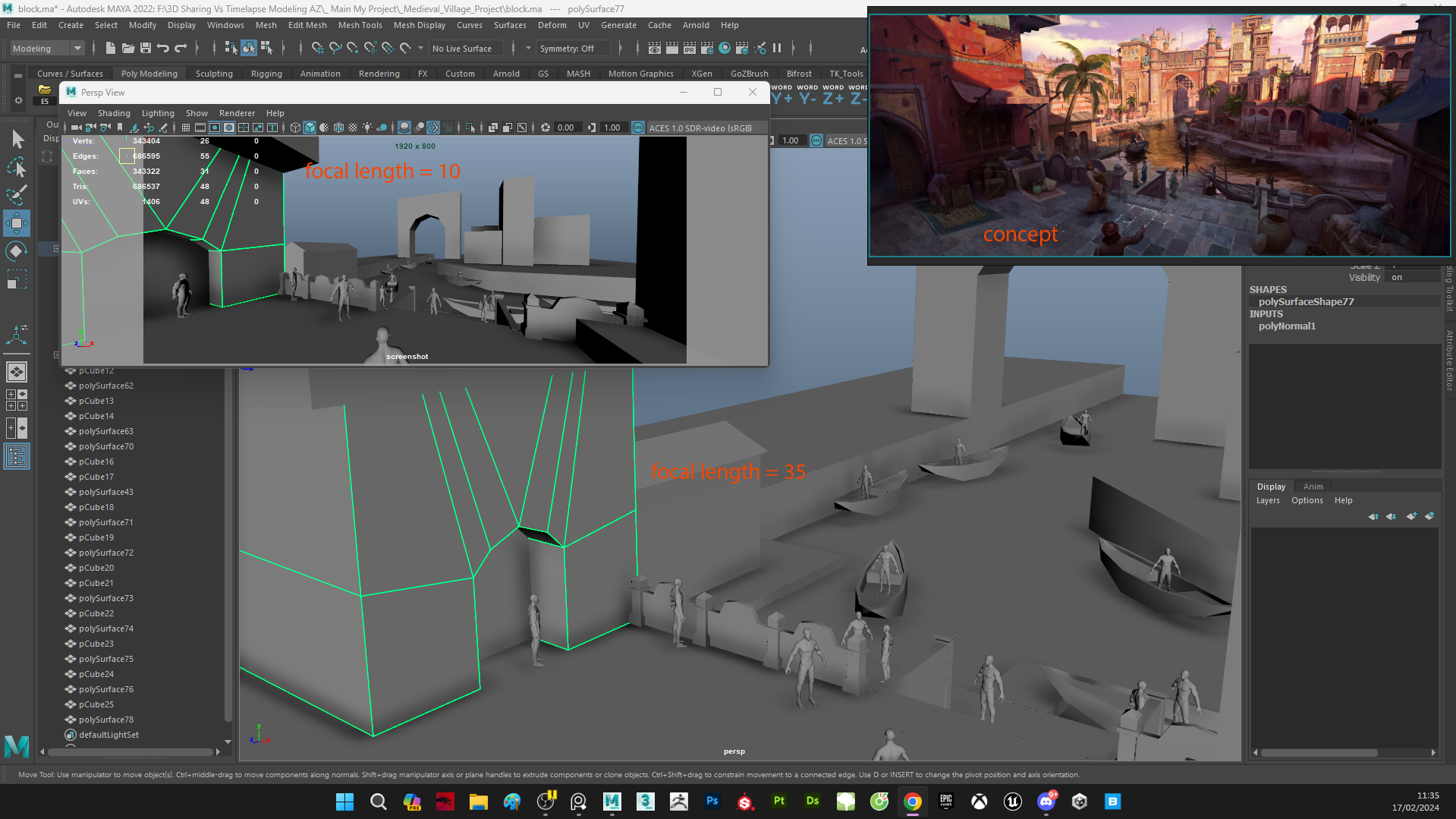
Task: Open Hypershade blue sphere icon
Action: (x=725, y=48)
